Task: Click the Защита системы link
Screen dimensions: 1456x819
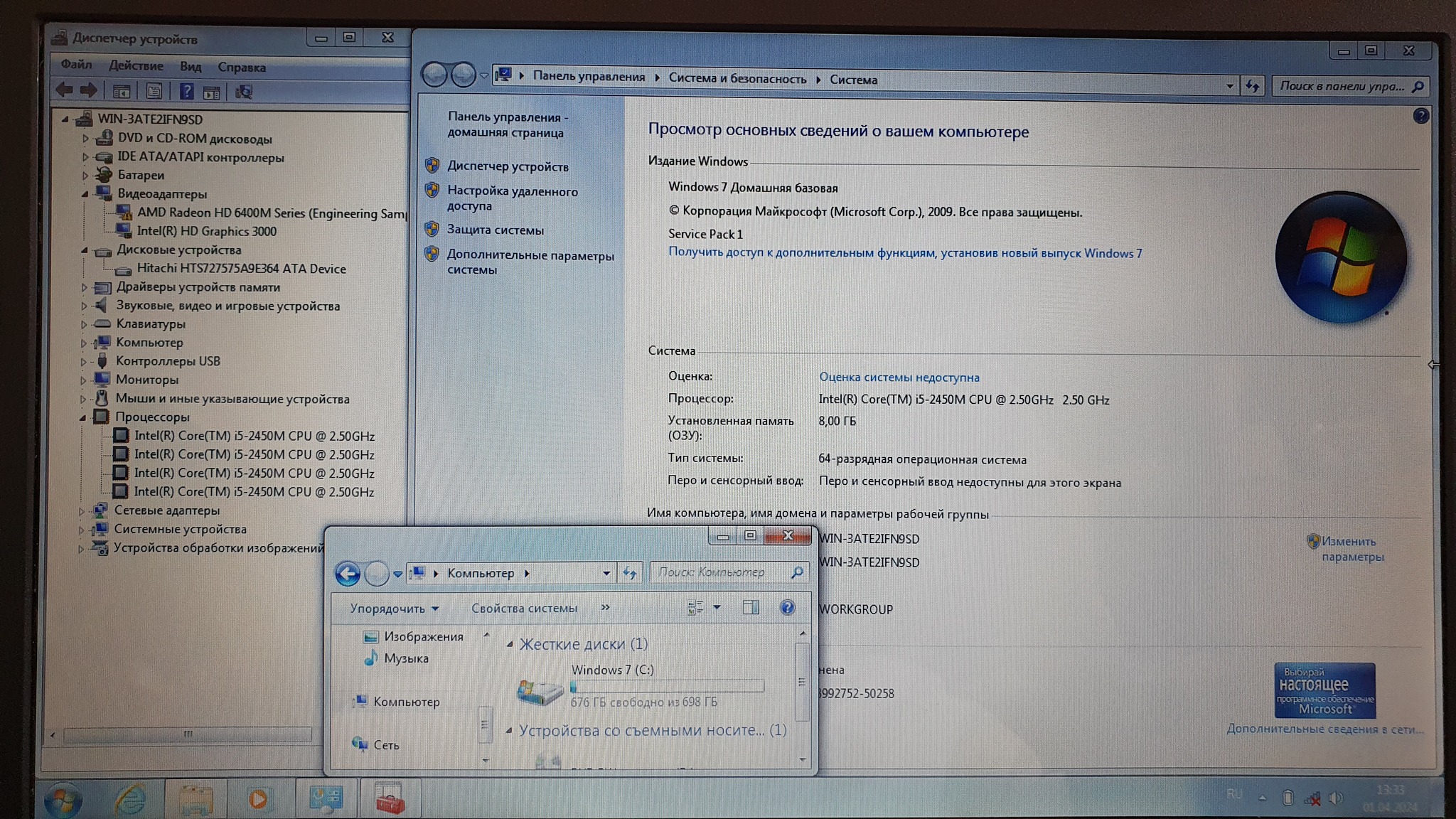Action: (x=495, y=230)
